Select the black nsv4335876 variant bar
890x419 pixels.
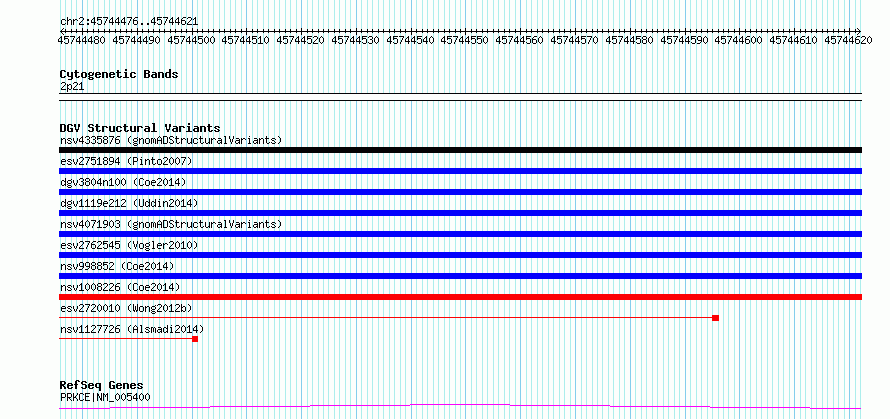460,150
